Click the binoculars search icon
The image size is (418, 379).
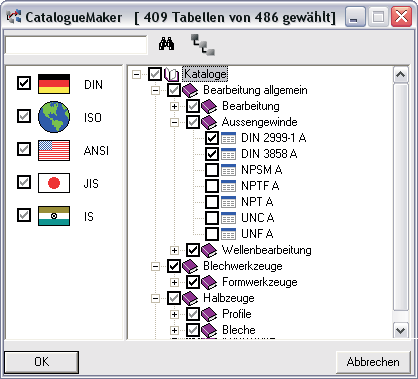(x=166, y=44)
